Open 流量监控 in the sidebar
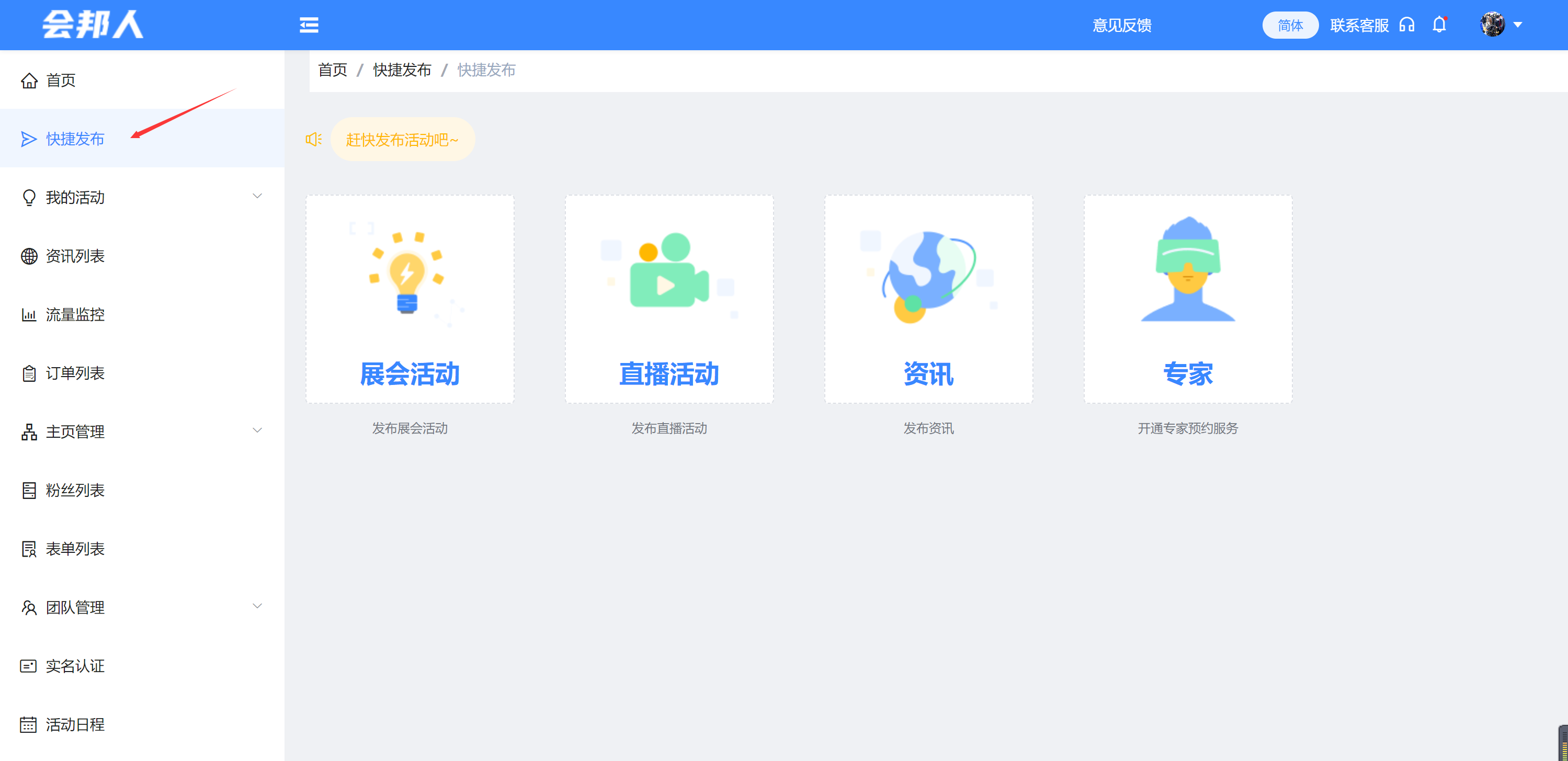The image size is (1568, 761). pos(75,315)
